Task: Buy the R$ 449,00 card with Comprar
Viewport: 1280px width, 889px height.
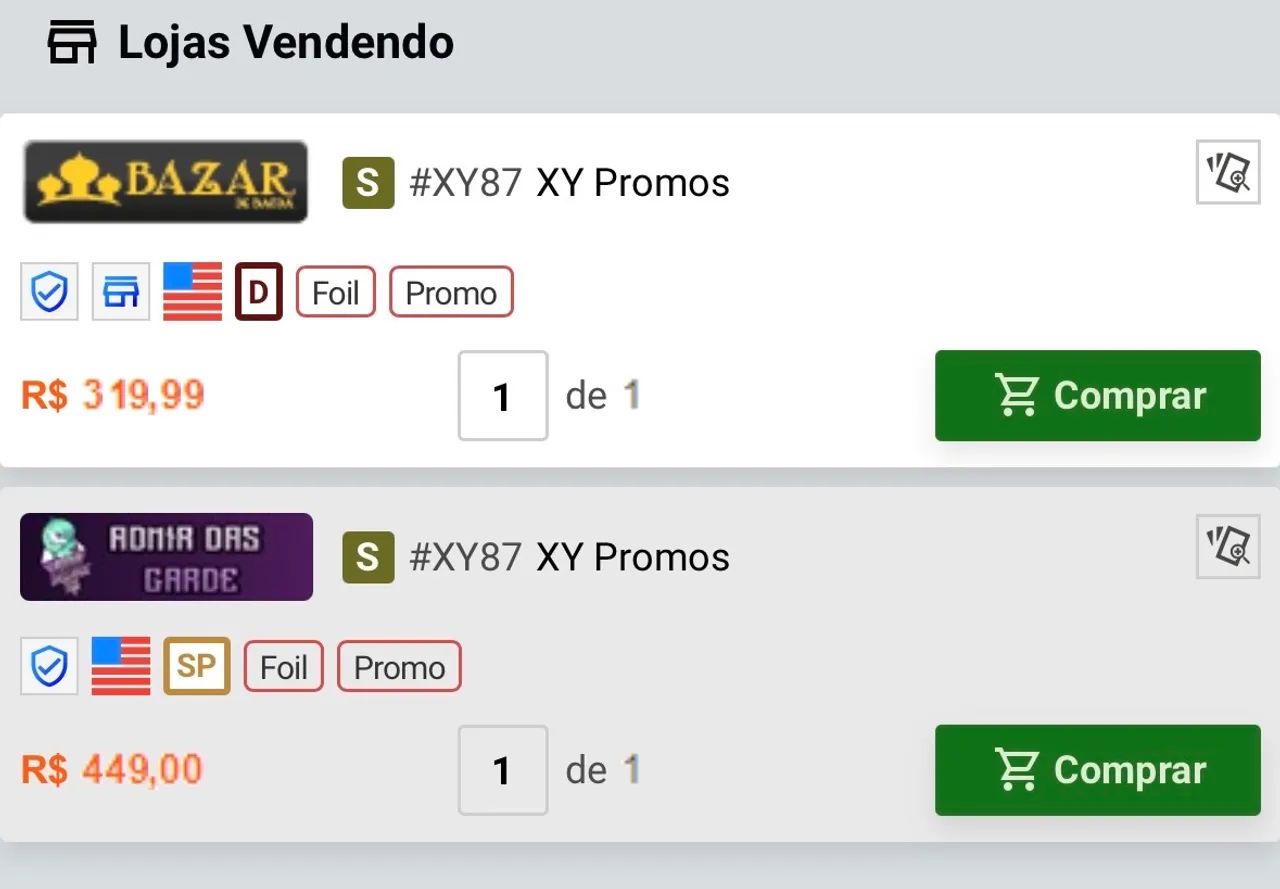Action: (x=1098, y=770)
